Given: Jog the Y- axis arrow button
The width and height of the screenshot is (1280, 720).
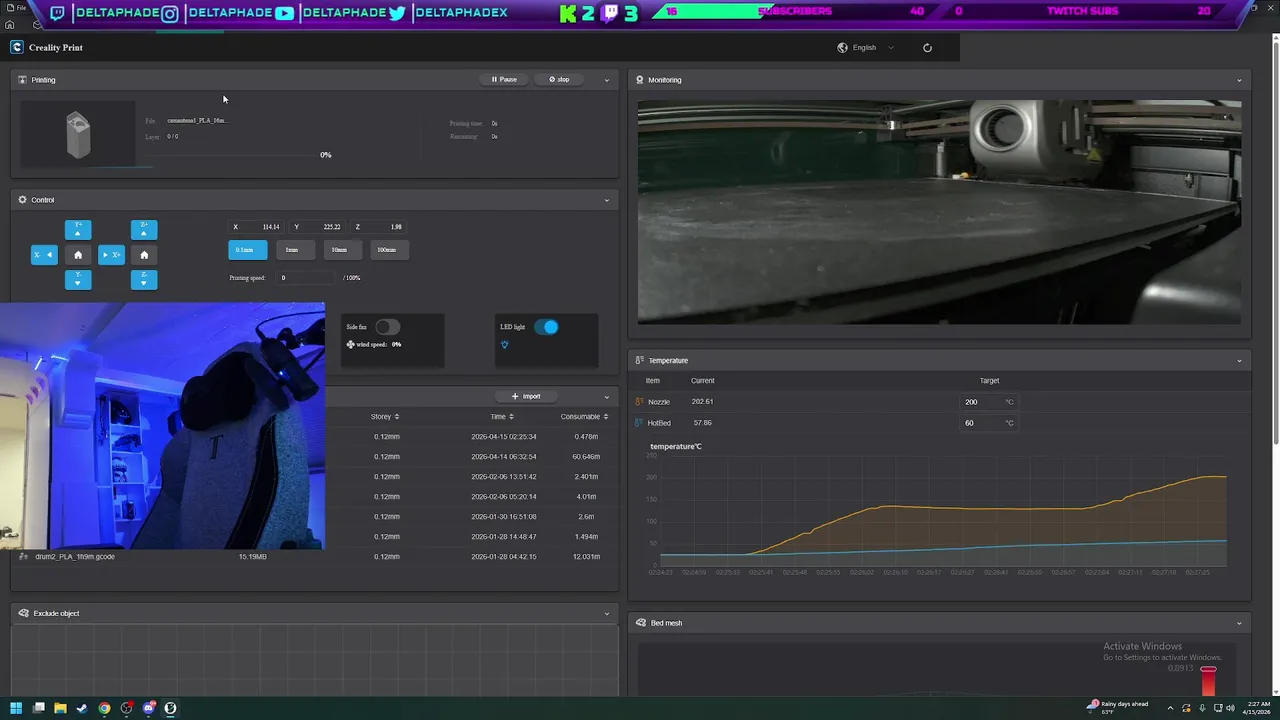Looking at the screenshot, I should tap(78, 280).
